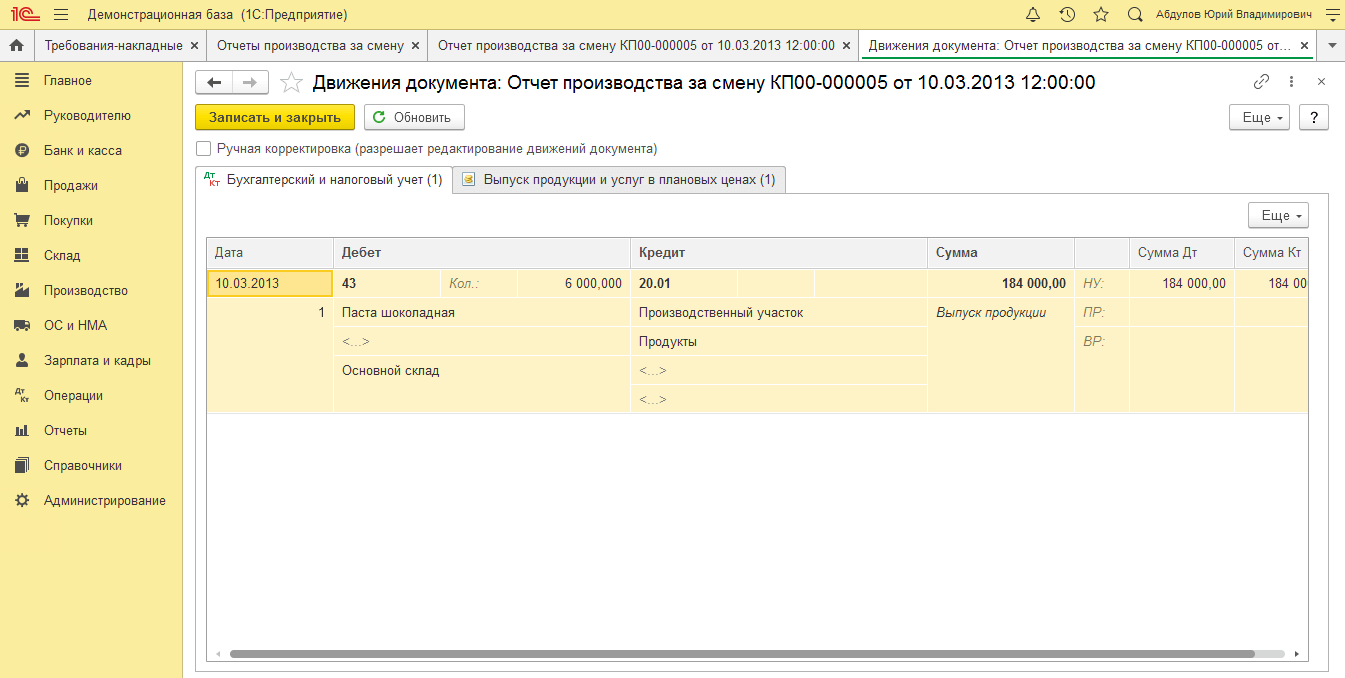This screenshot has width=1345, height=678.
Task: Open the Требования-накладные tab
Action: tap(113, 46)
